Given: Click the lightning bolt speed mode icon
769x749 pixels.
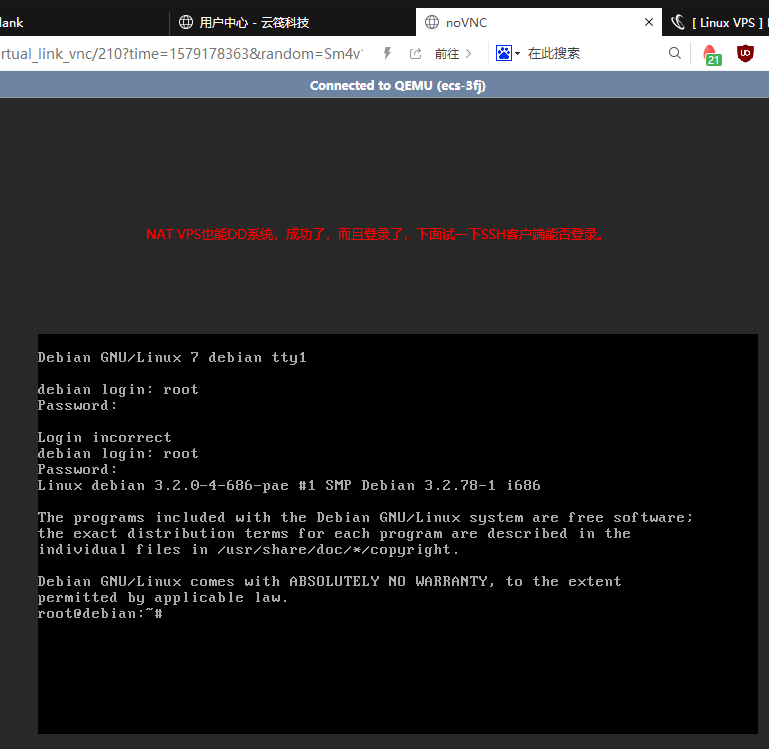Looking at the screenshot, I should coord(387,53).
